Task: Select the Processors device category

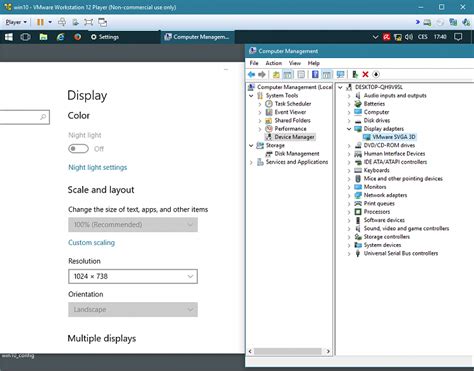Action: [x=377, y=212]
